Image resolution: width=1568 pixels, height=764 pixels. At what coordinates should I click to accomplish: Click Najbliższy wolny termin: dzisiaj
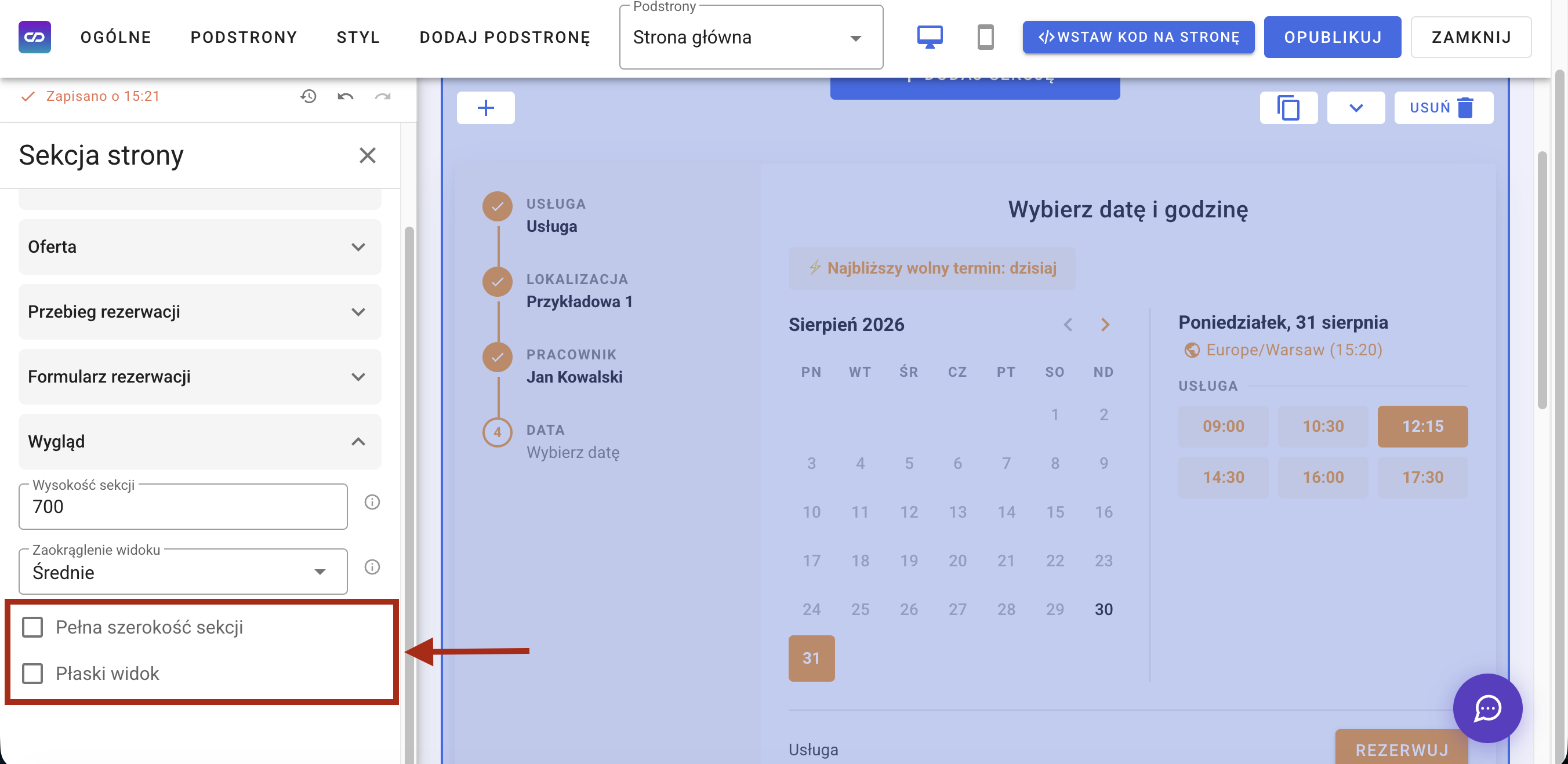pyautogui.click(x=932, y=268)
